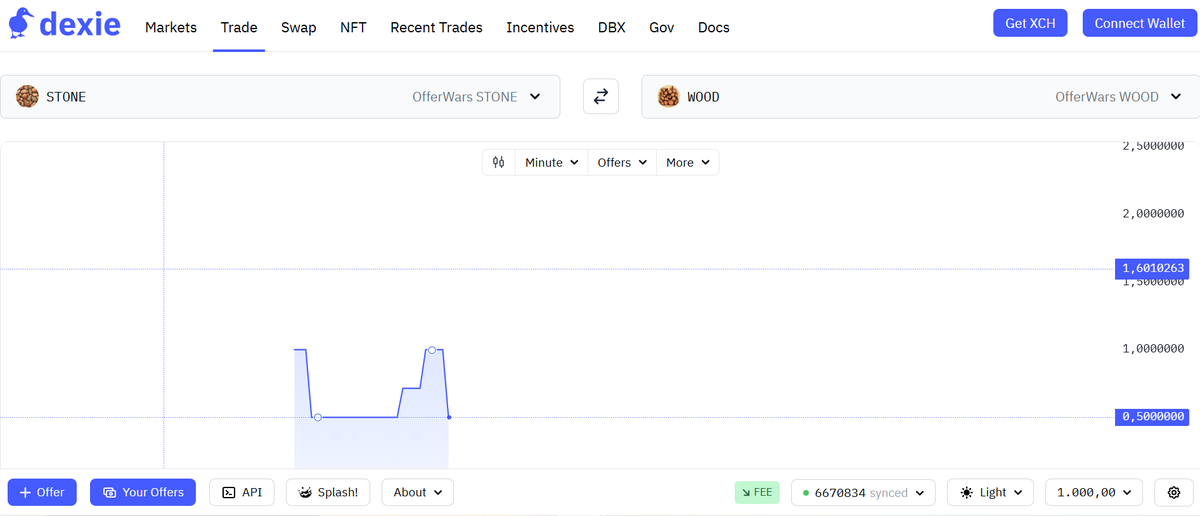Open the Gov page
Image resolution: width=1200 pixels, height=516 pixels.
(661, 27)
